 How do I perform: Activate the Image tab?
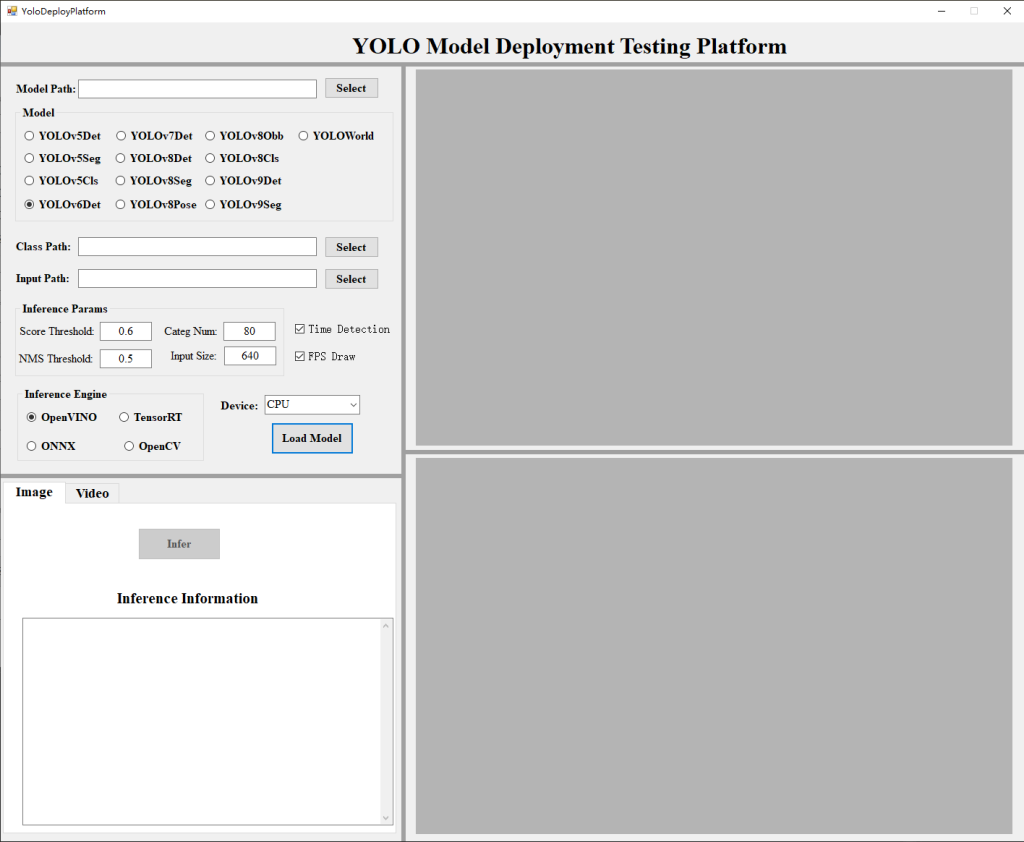34,491
